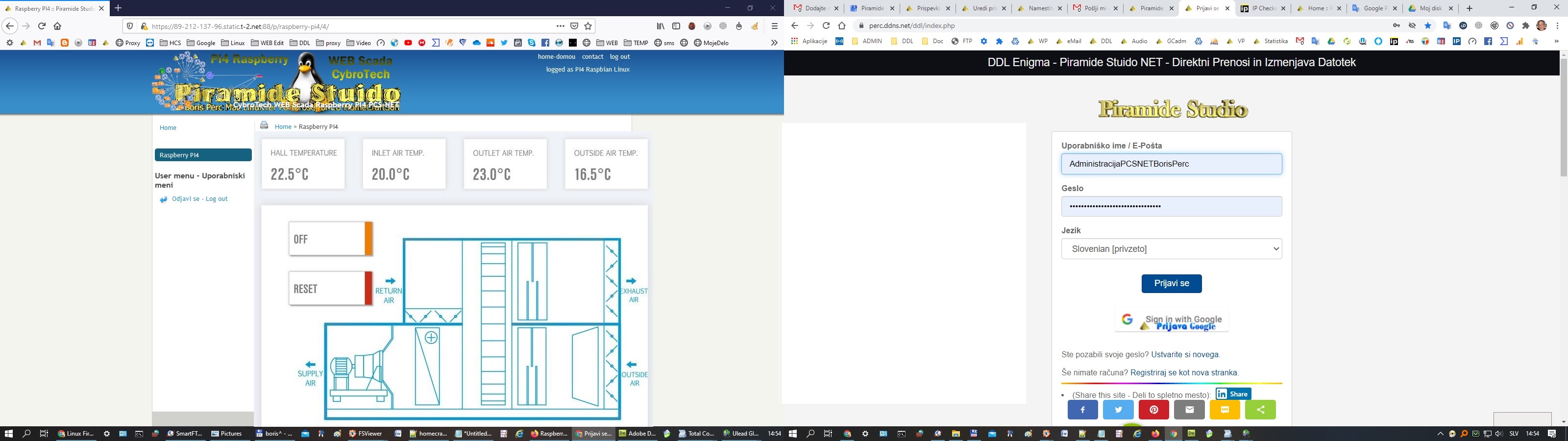
Task: Share via Twitter button
Action: [1118, 410]
